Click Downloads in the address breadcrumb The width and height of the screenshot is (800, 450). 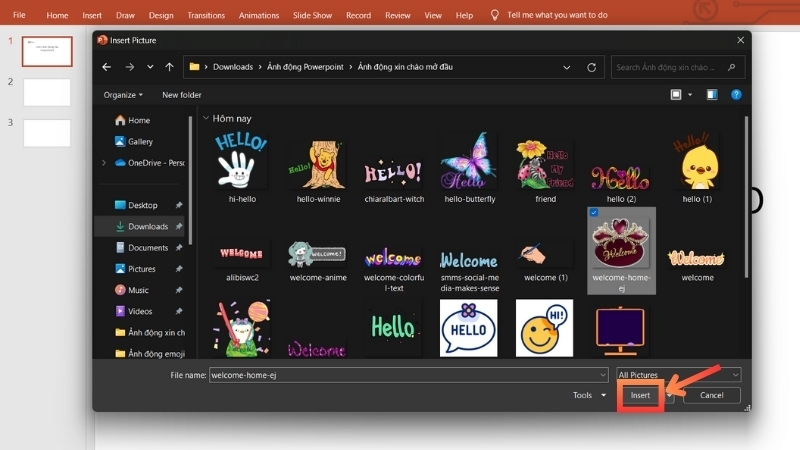233,67
